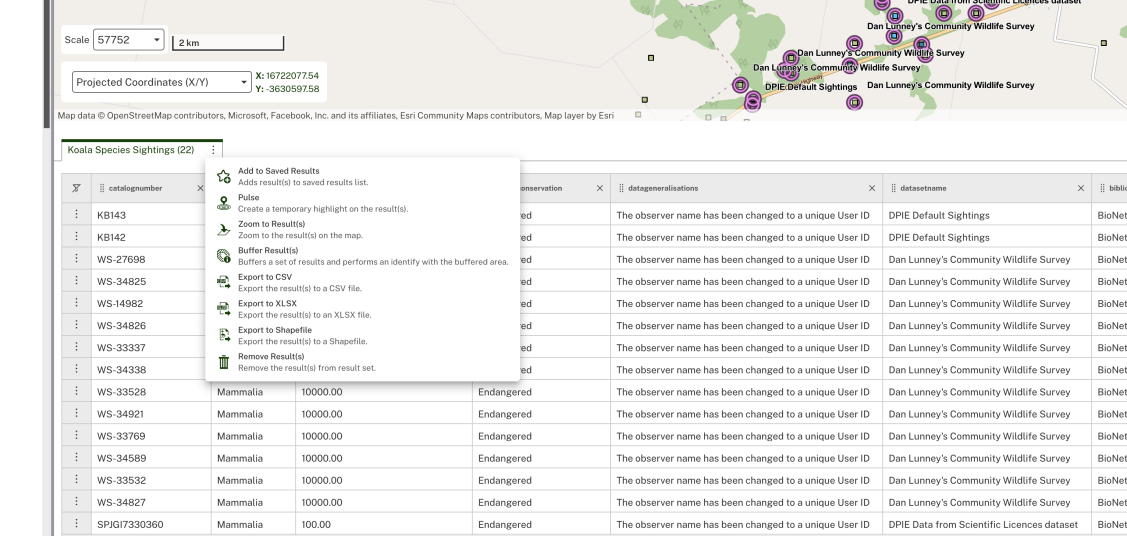Choose Remove Result(s) menu entry

coord(362,362)
